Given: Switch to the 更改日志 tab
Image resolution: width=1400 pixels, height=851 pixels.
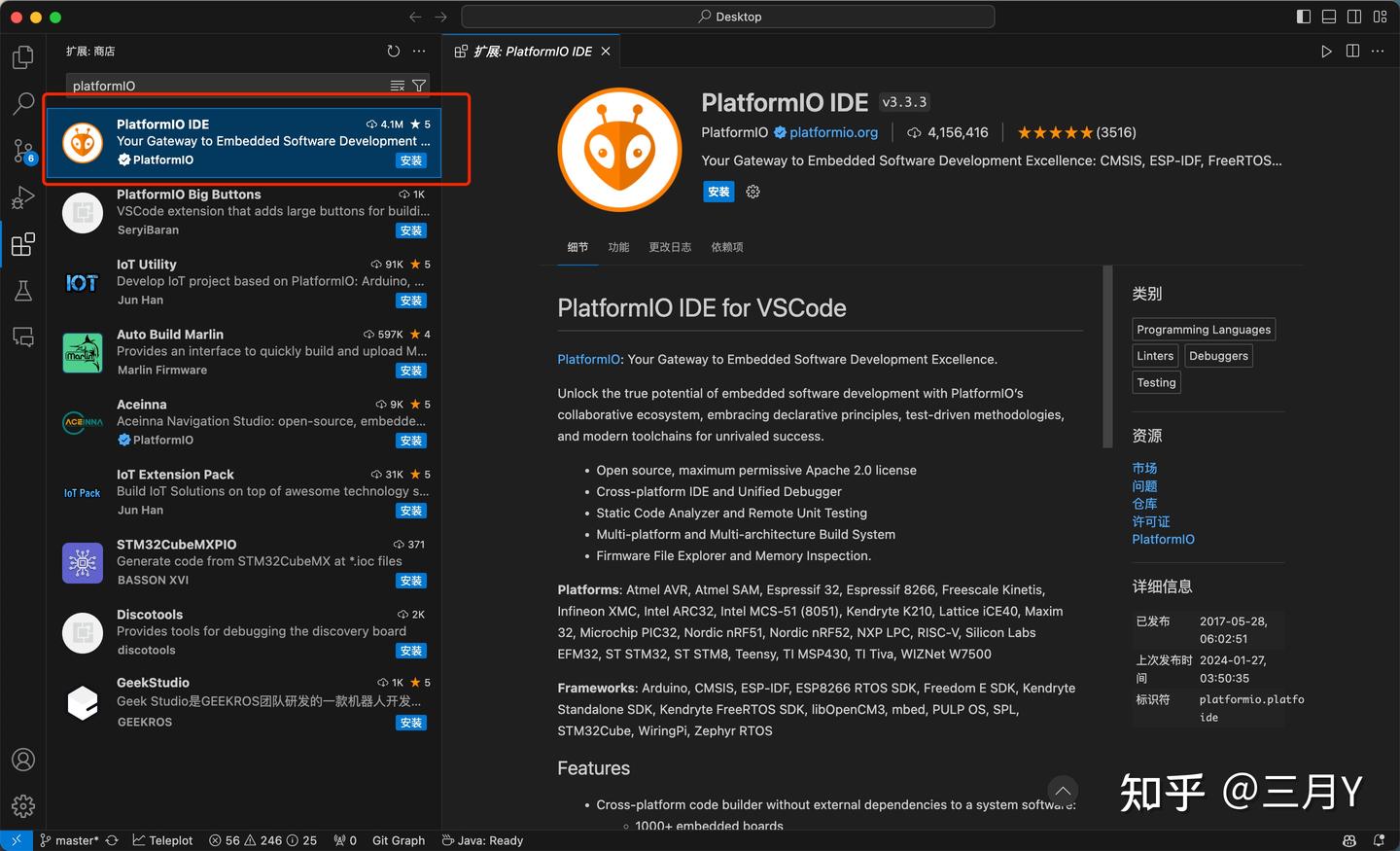Looking at the screenshot, I should coord(670,247).
